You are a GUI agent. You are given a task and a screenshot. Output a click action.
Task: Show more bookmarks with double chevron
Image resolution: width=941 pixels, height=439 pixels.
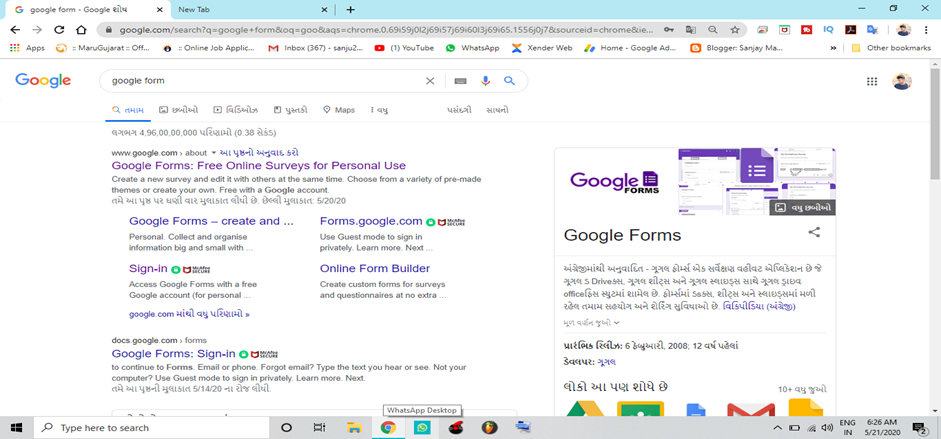point(833,48)
